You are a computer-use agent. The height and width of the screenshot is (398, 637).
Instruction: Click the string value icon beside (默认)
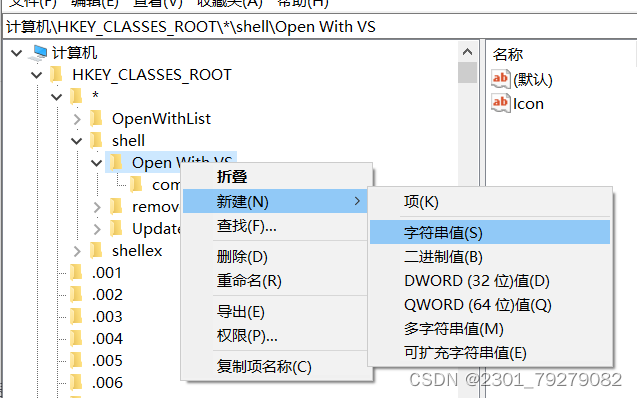(500, 79)
